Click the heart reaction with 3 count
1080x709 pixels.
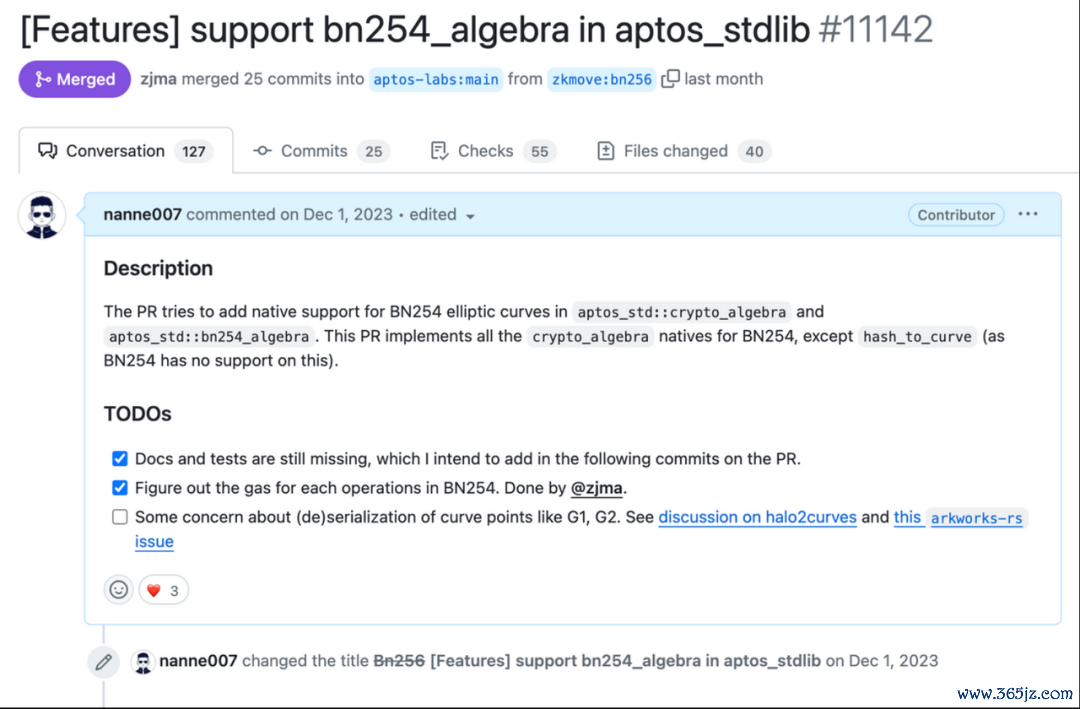coord(163,590)
